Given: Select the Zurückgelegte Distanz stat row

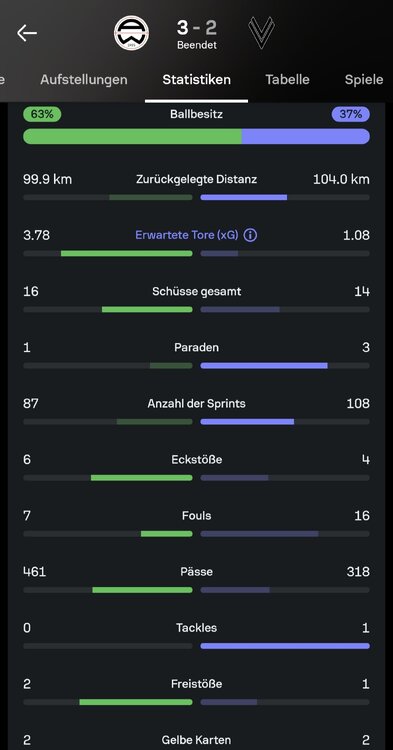Looking at the screenshot, I should [x=196, y=188].
